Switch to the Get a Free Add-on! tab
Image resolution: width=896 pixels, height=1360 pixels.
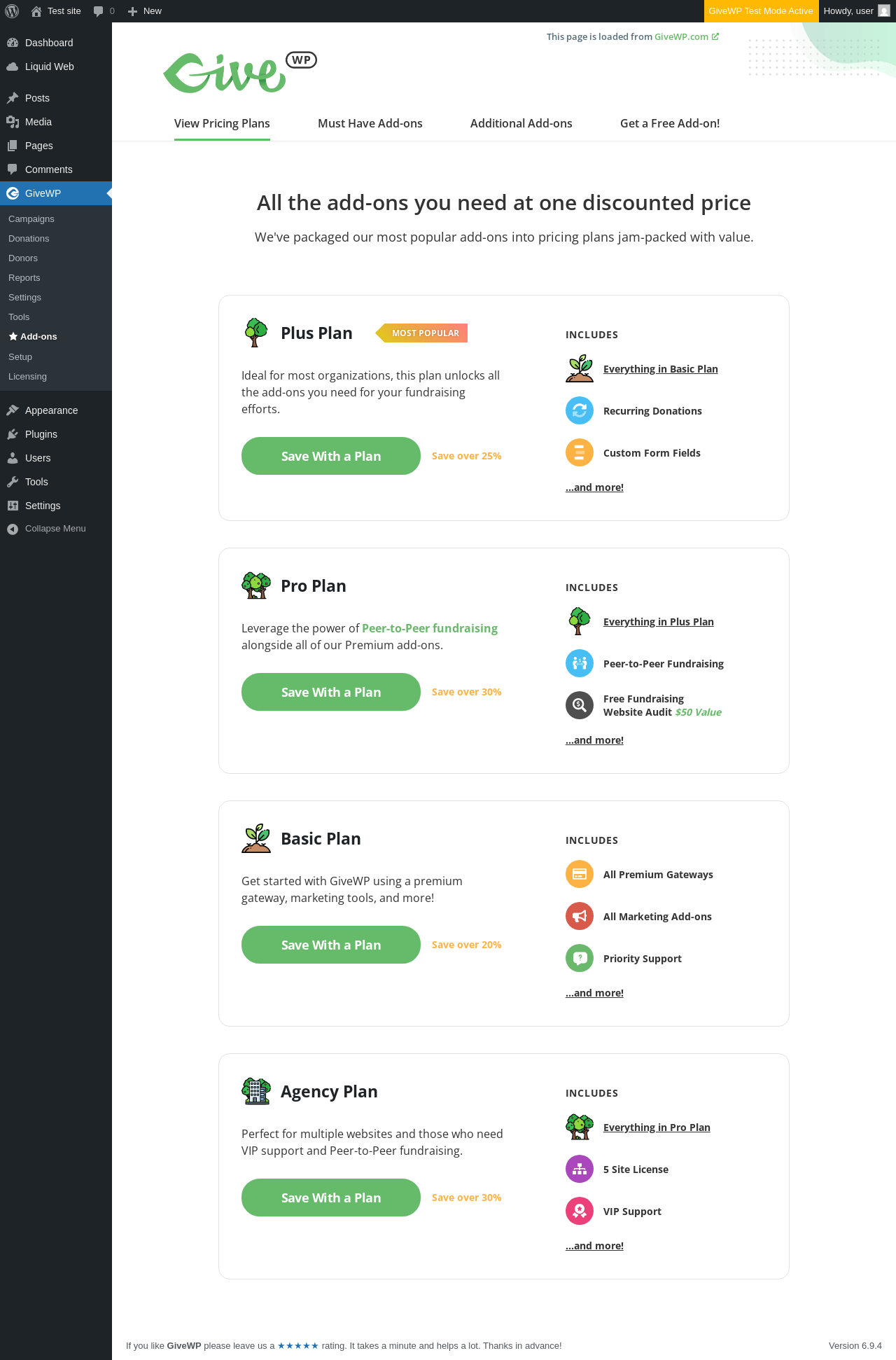pos(670,123)
